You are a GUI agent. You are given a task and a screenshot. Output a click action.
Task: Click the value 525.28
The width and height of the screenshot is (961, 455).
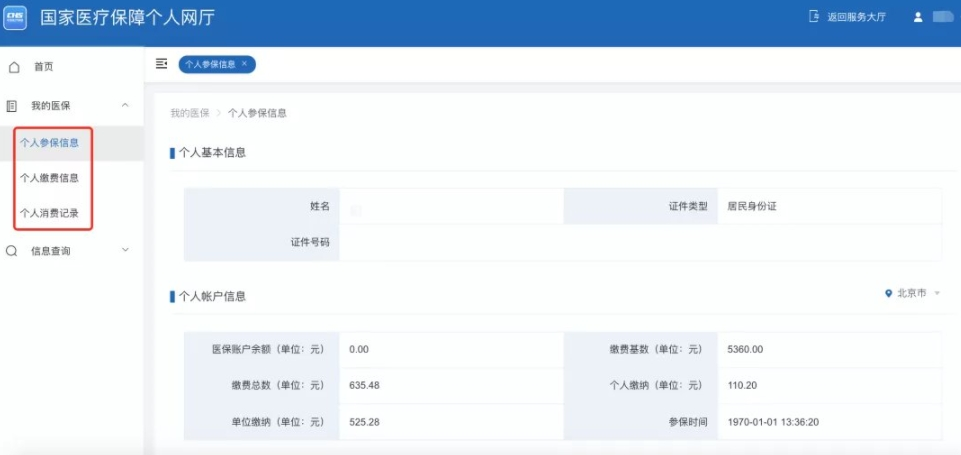[x=364, y=422]
